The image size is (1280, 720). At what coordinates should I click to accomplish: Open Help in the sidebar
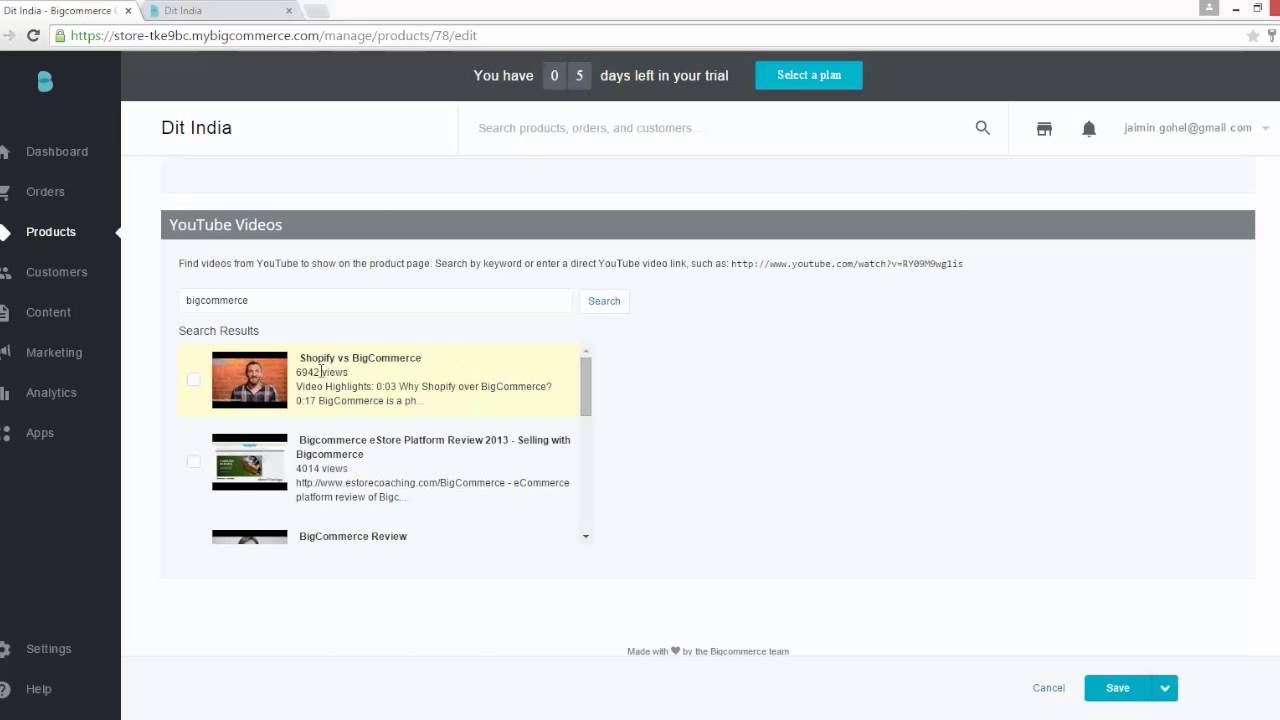coord(38,689)
